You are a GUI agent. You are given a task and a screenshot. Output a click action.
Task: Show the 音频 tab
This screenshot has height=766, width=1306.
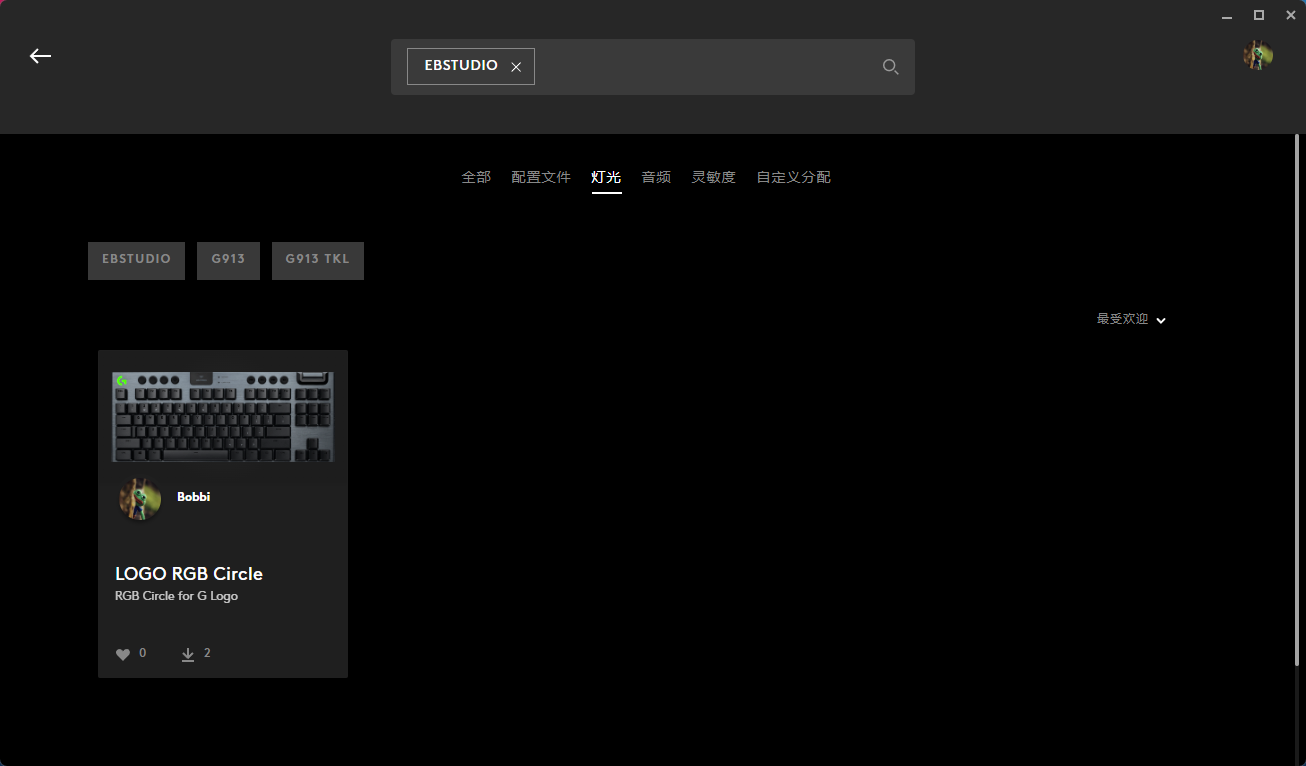click(656, 177)
